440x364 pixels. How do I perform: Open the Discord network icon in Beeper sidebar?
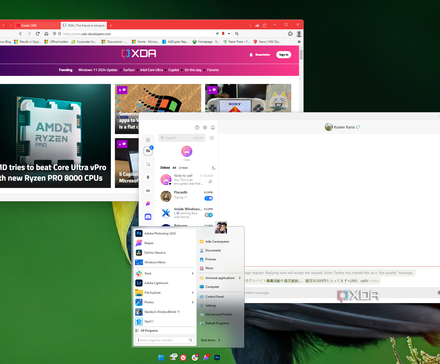coord(148,217)
